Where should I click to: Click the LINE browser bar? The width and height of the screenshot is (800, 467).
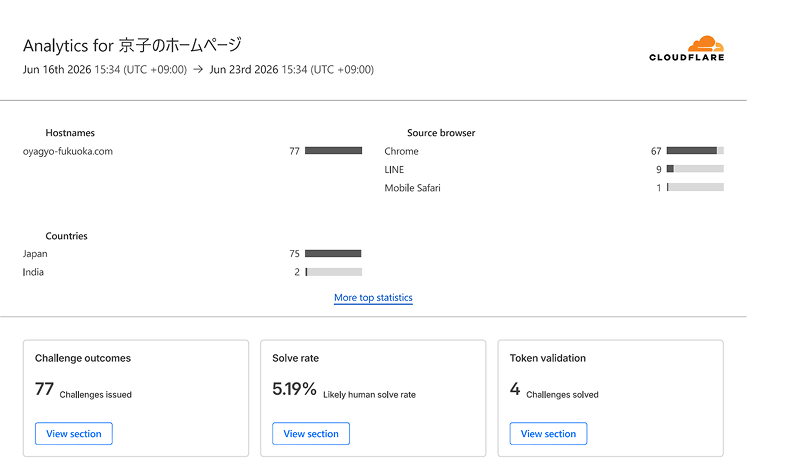[695, 169]
